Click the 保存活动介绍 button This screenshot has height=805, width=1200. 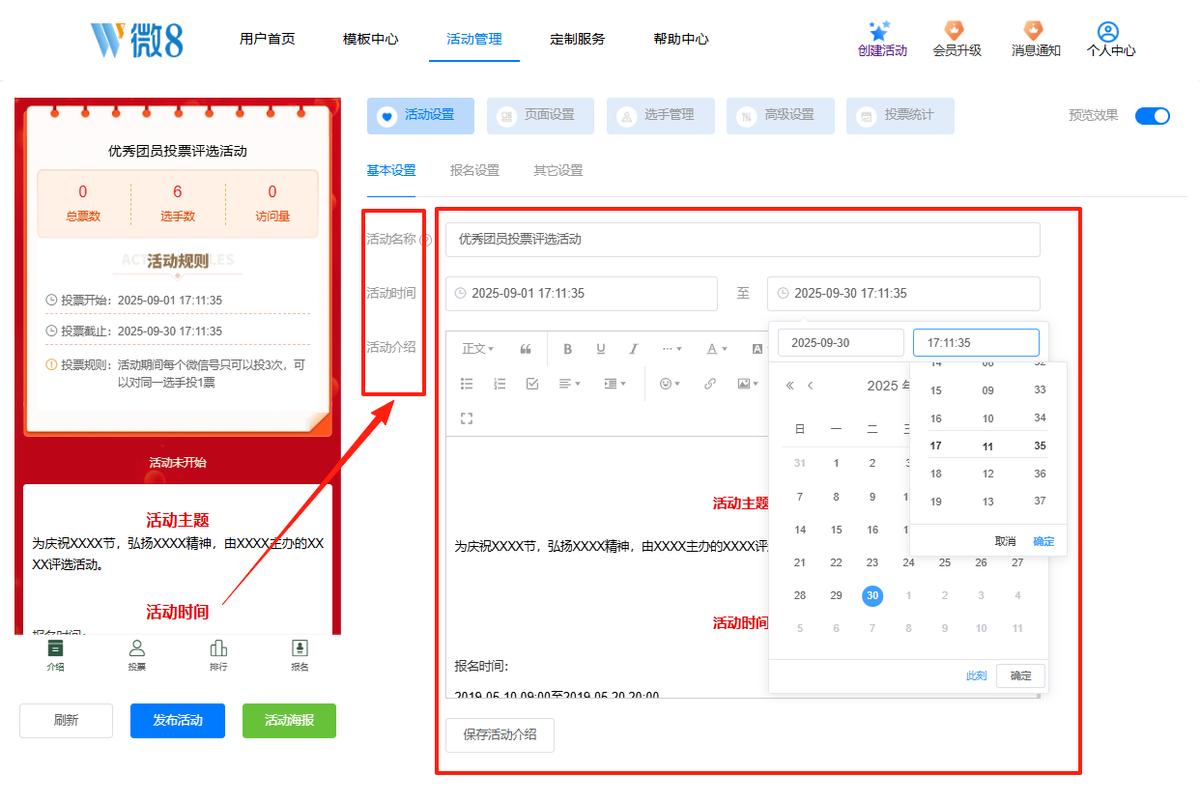point(500,735)
